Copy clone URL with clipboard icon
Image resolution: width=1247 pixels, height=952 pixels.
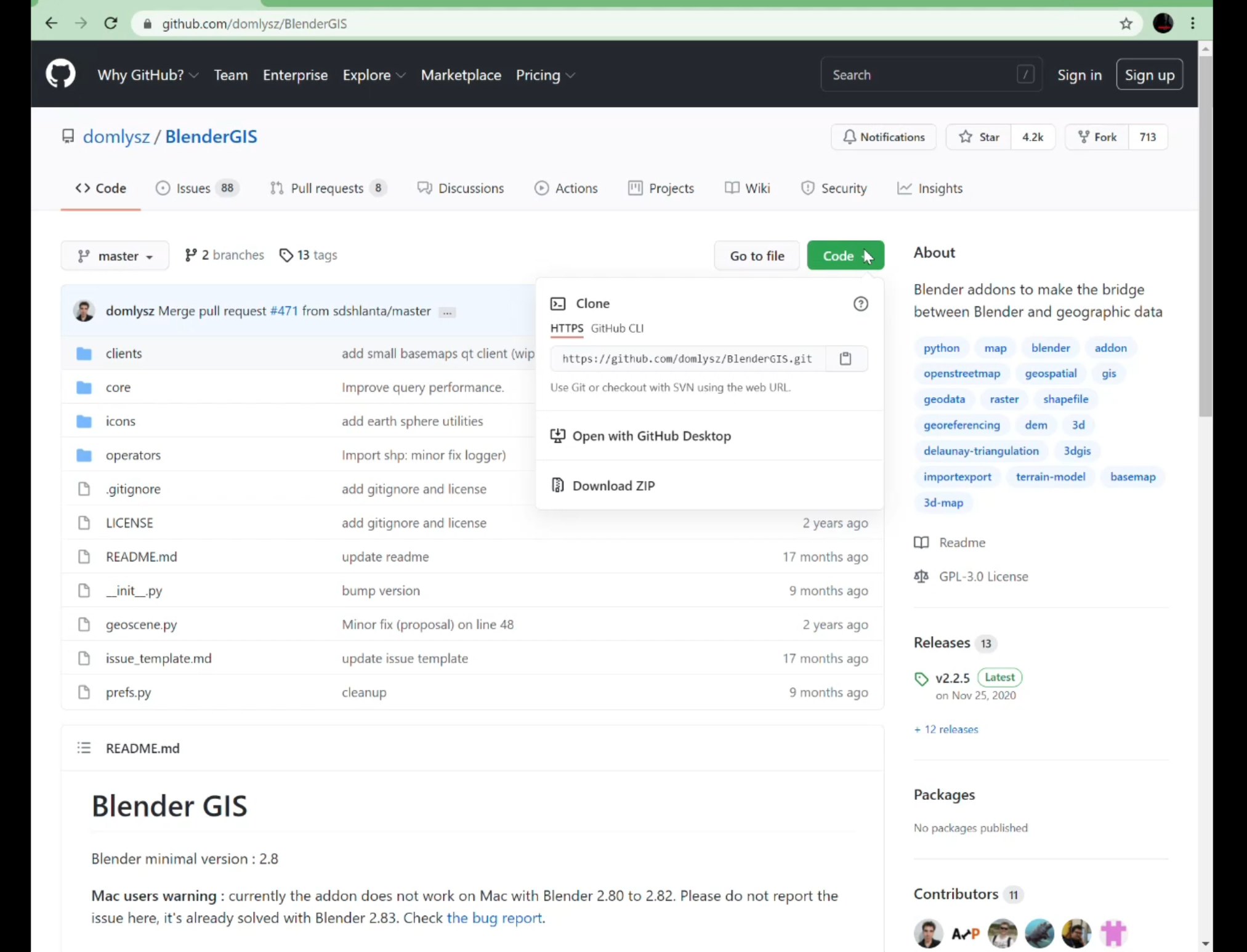[845, 358]
